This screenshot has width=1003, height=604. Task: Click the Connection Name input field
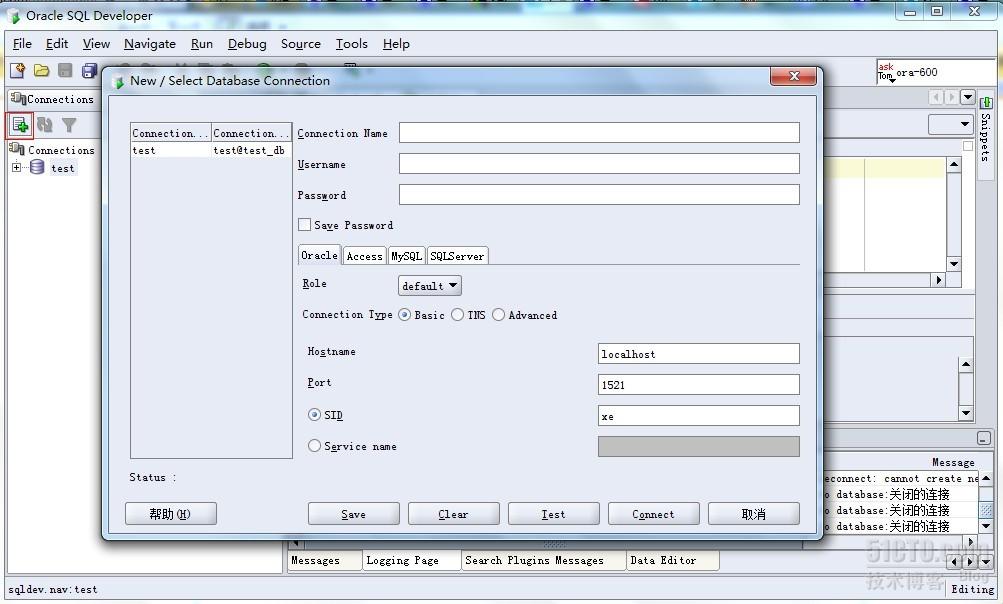[599, 132]
